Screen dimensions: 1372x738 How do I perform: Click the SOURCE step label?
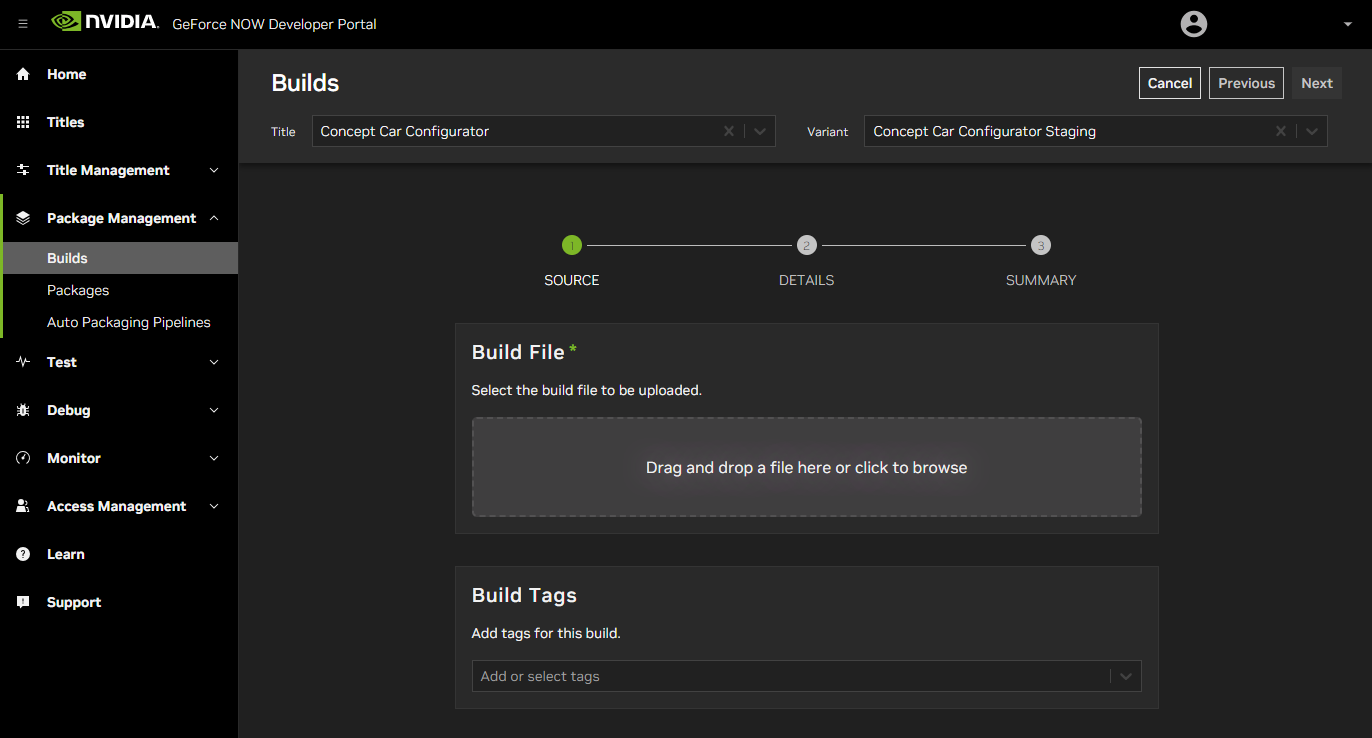(572, 280)
